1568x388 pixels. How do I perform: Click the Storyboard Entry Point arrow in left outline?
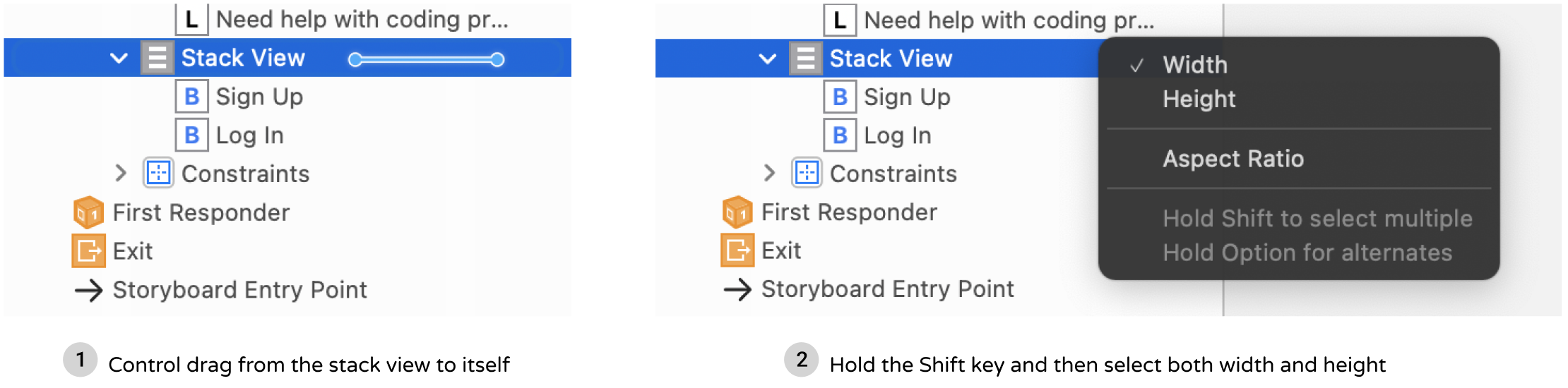pos(88,290)
